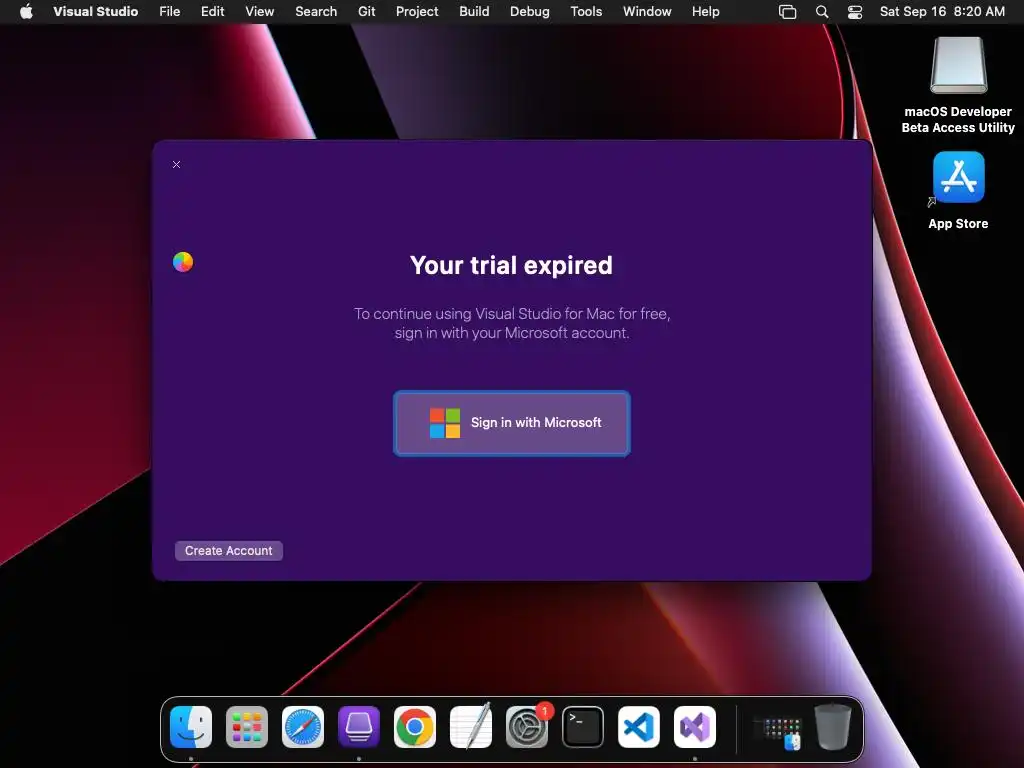Open the Search menu

click(x=316, y=11)
